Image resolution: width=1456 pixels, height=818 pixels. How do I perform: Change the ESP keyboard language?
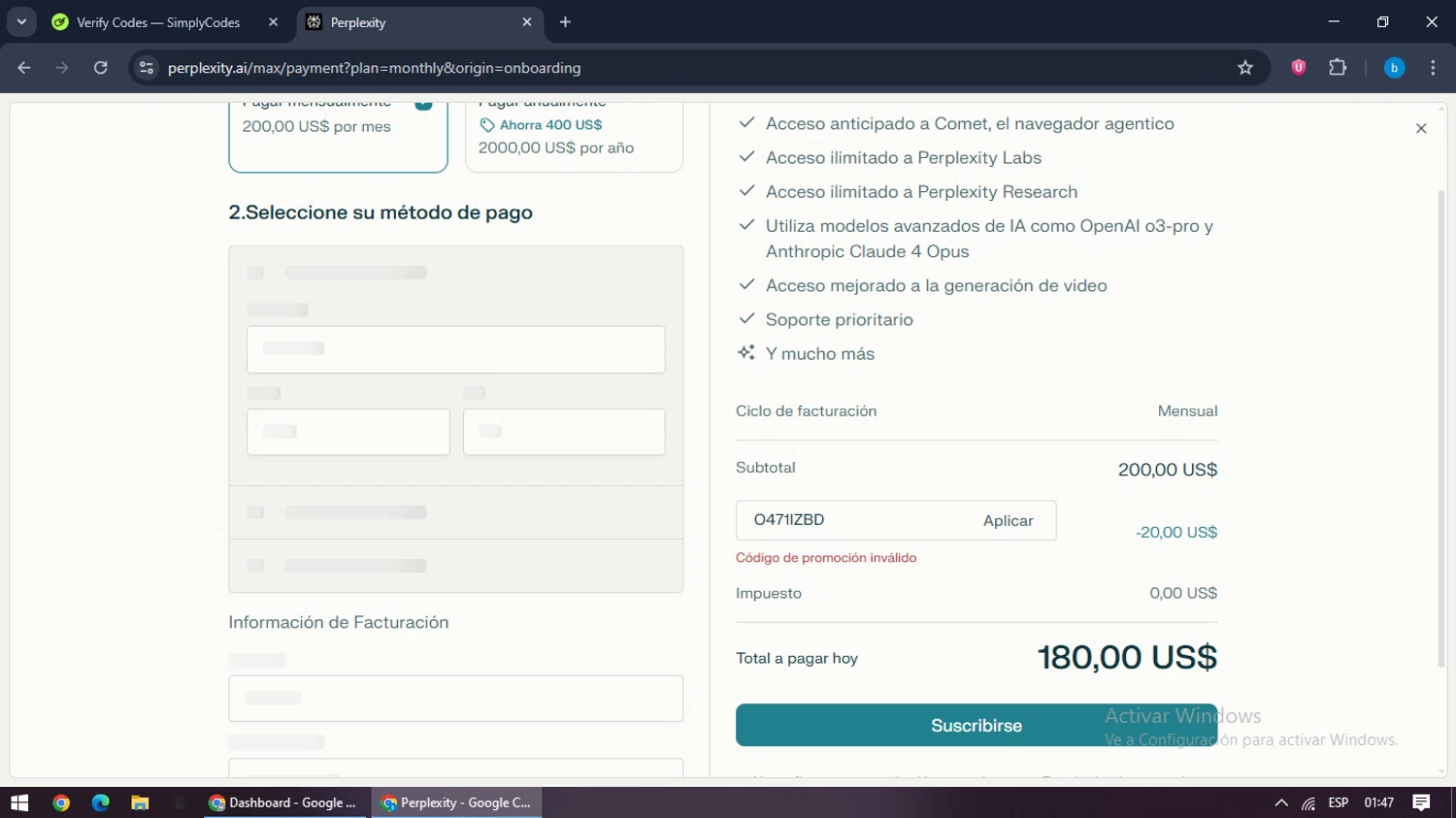click(x=1339, y=802)
